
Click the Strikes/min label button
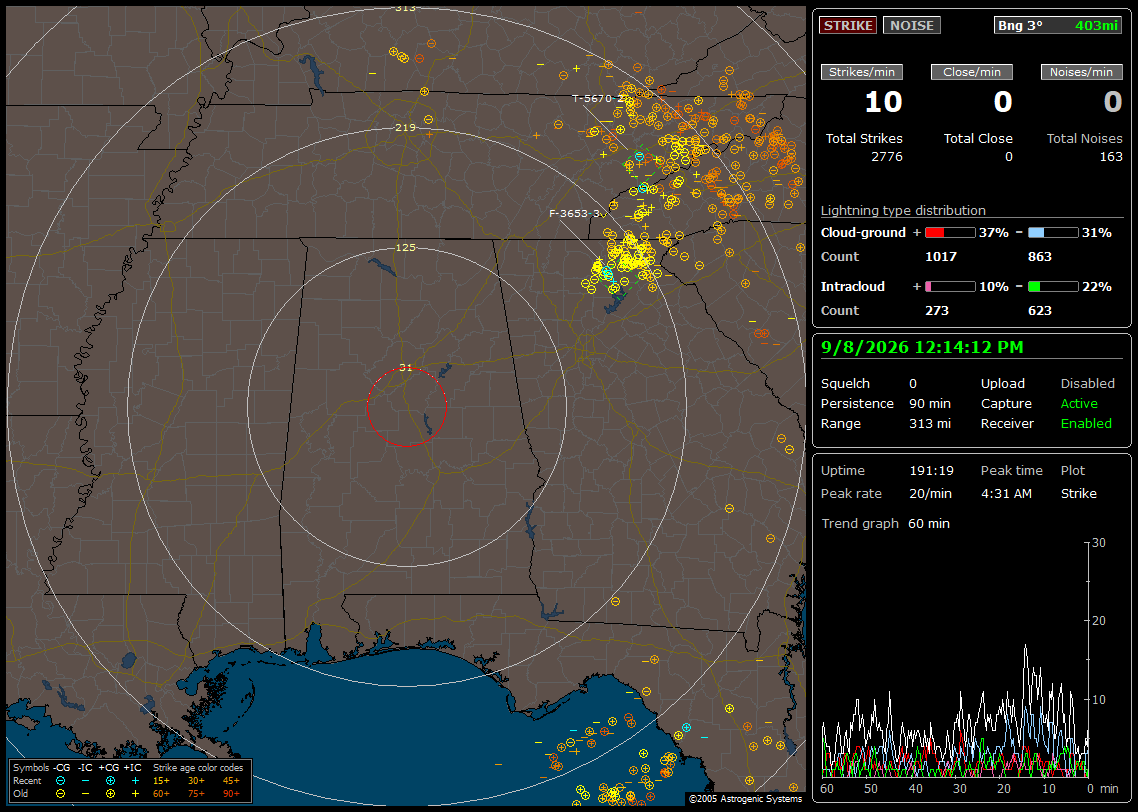(x=861, y=72)
